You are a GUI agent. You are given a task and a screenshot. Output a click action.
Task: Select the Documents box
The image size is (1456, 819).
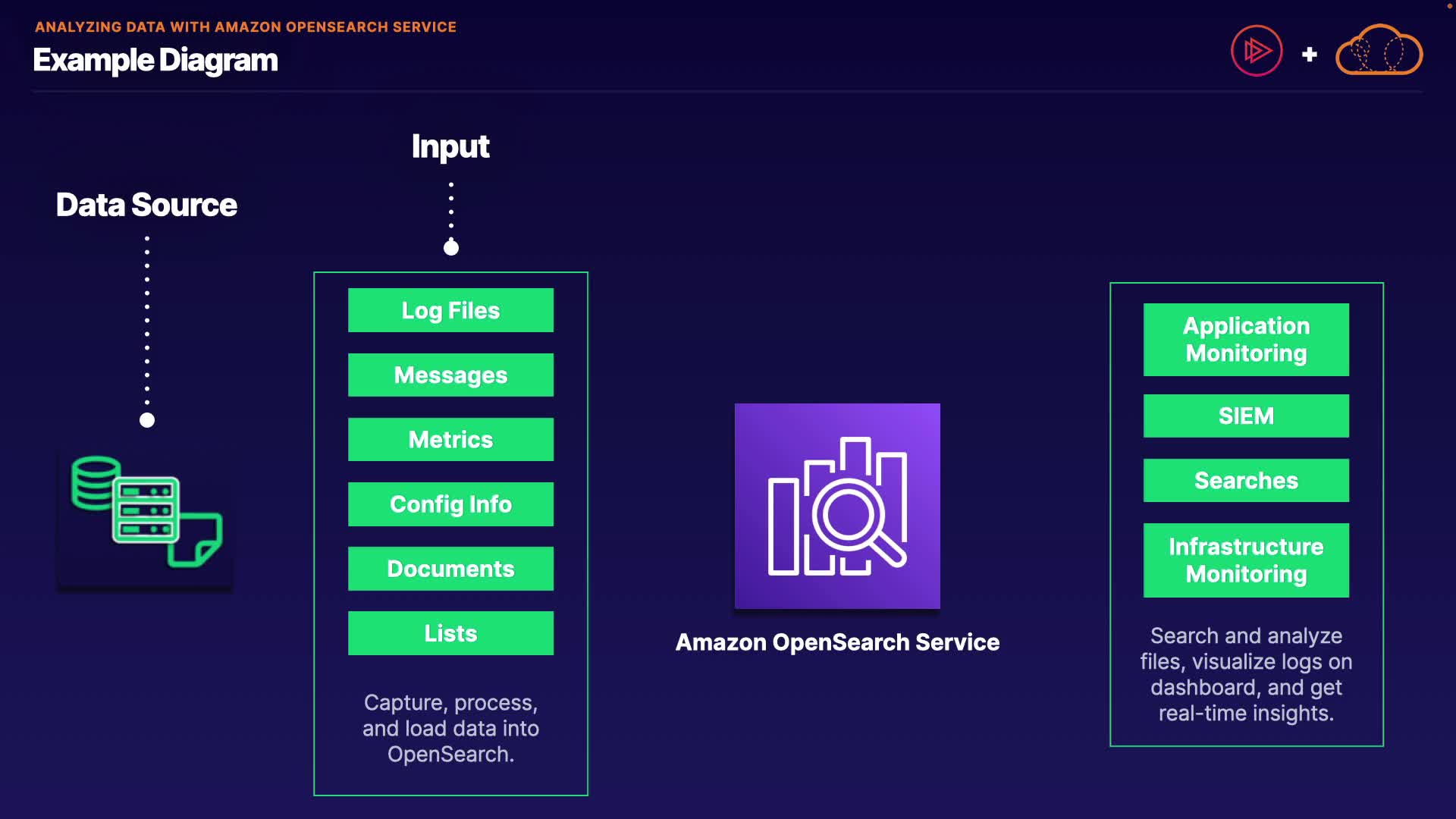(x=450, y=569)
